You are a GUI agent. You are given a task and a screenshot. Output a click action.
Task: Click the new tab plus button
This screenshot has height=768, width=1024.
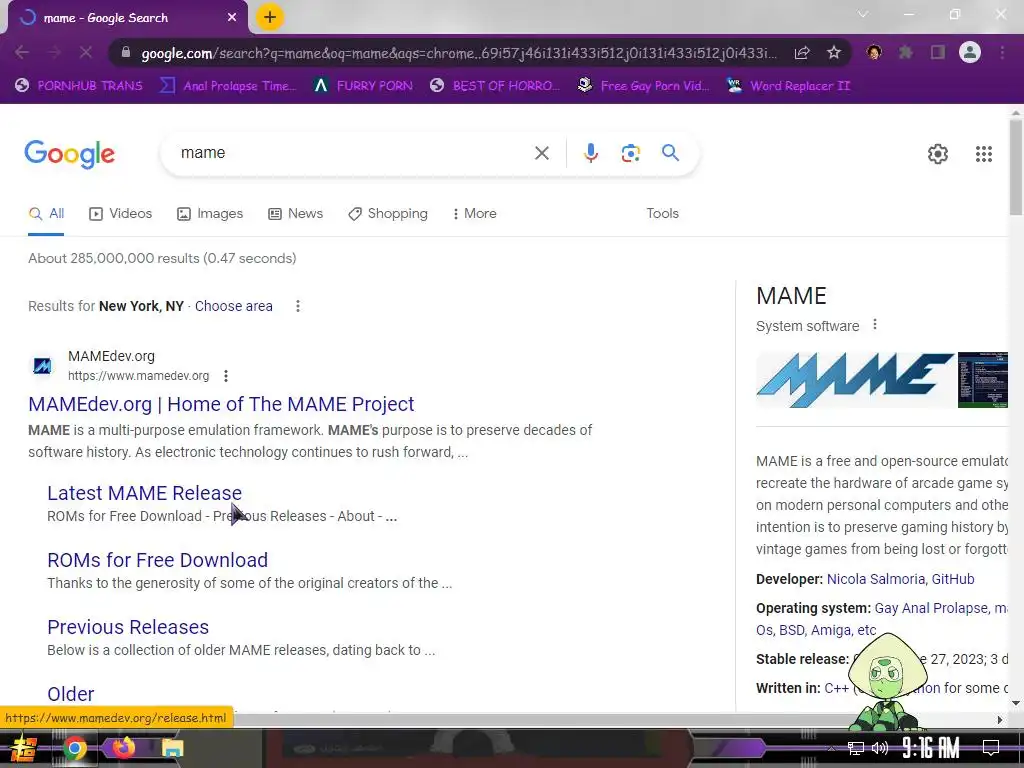[x=270, y=18]
